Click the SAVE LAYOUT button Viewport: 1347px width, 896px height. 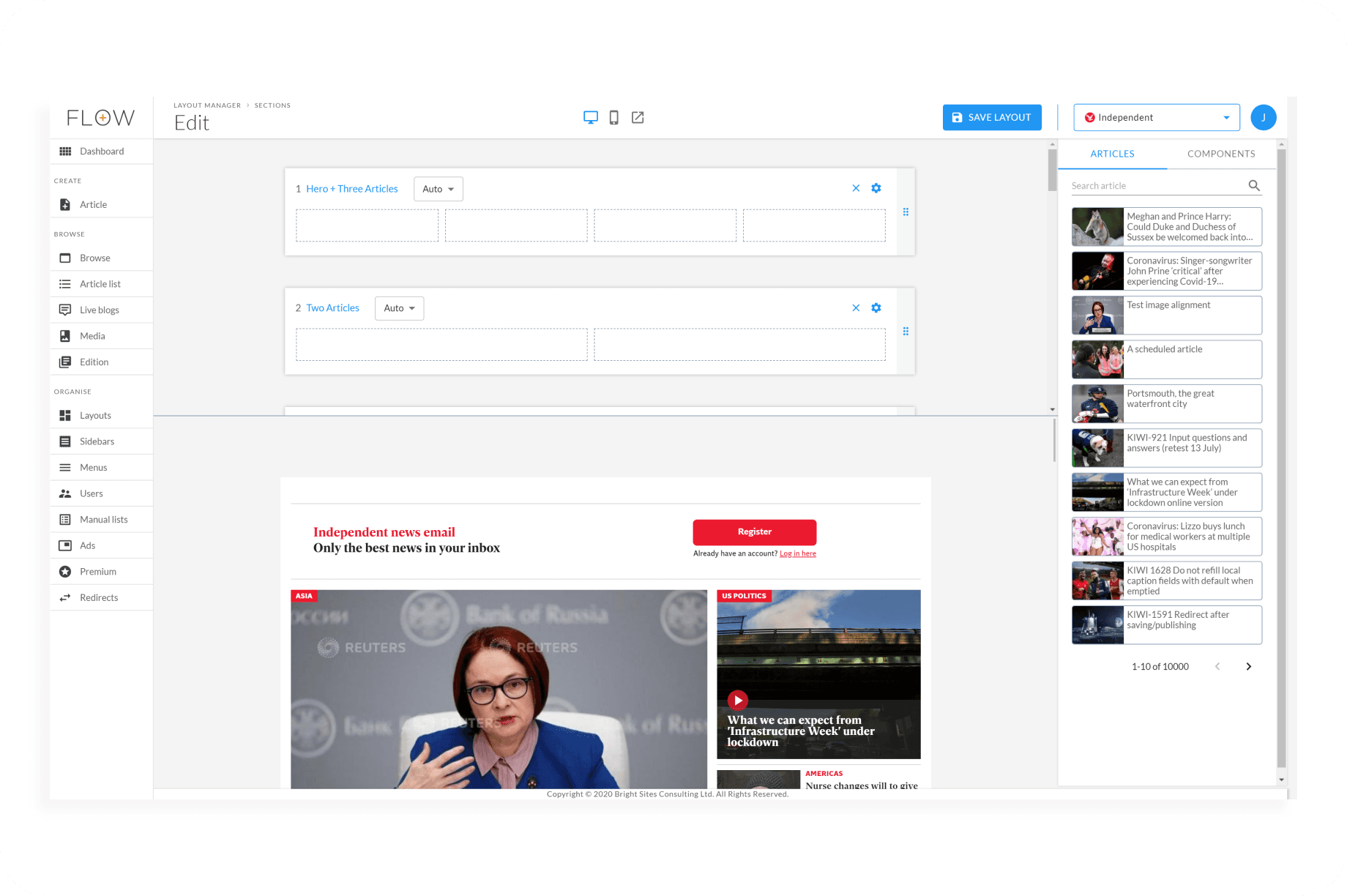click(x=992, y=117)
